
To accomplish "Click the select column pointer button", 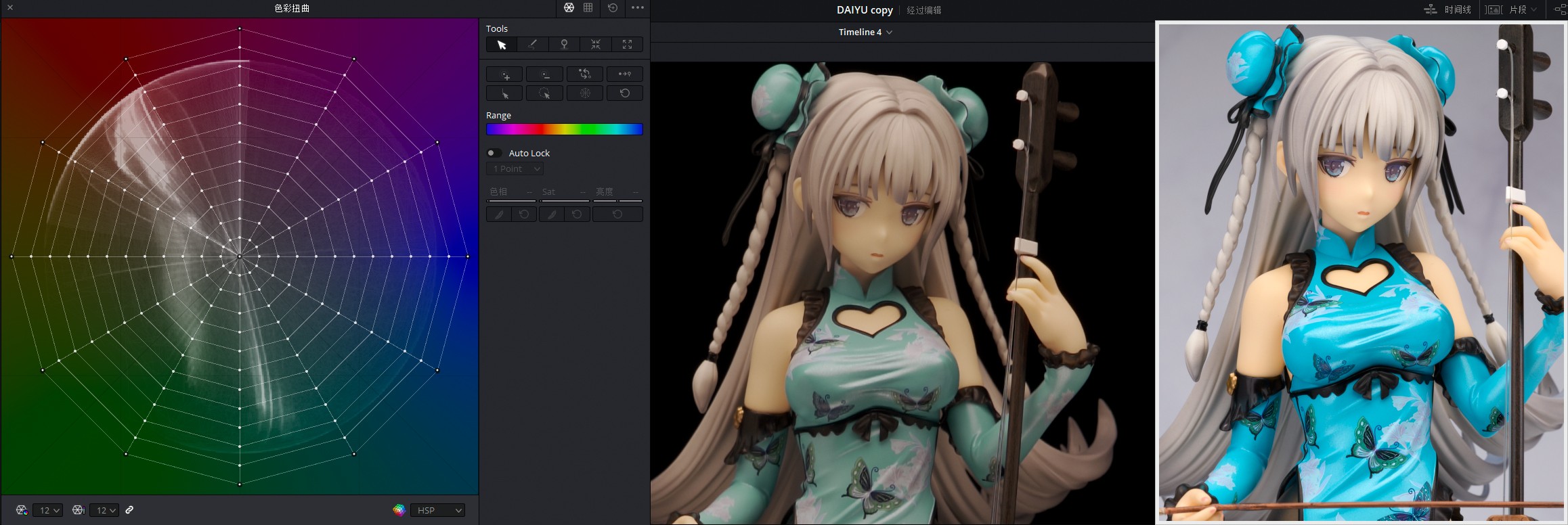I will [504, 93].
